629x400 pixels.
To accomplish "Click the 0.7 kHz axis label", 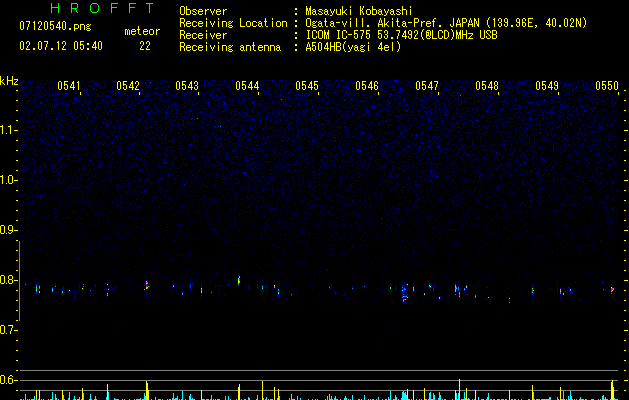I will click(8, 330).
